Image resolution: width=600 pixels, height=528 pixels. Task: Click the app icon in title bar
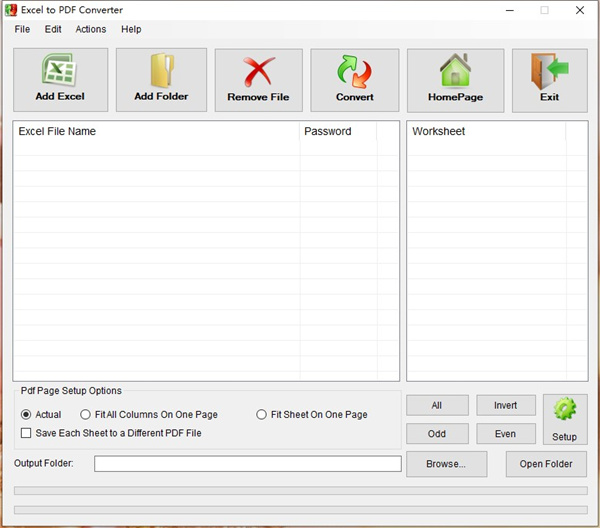point(11,10)
